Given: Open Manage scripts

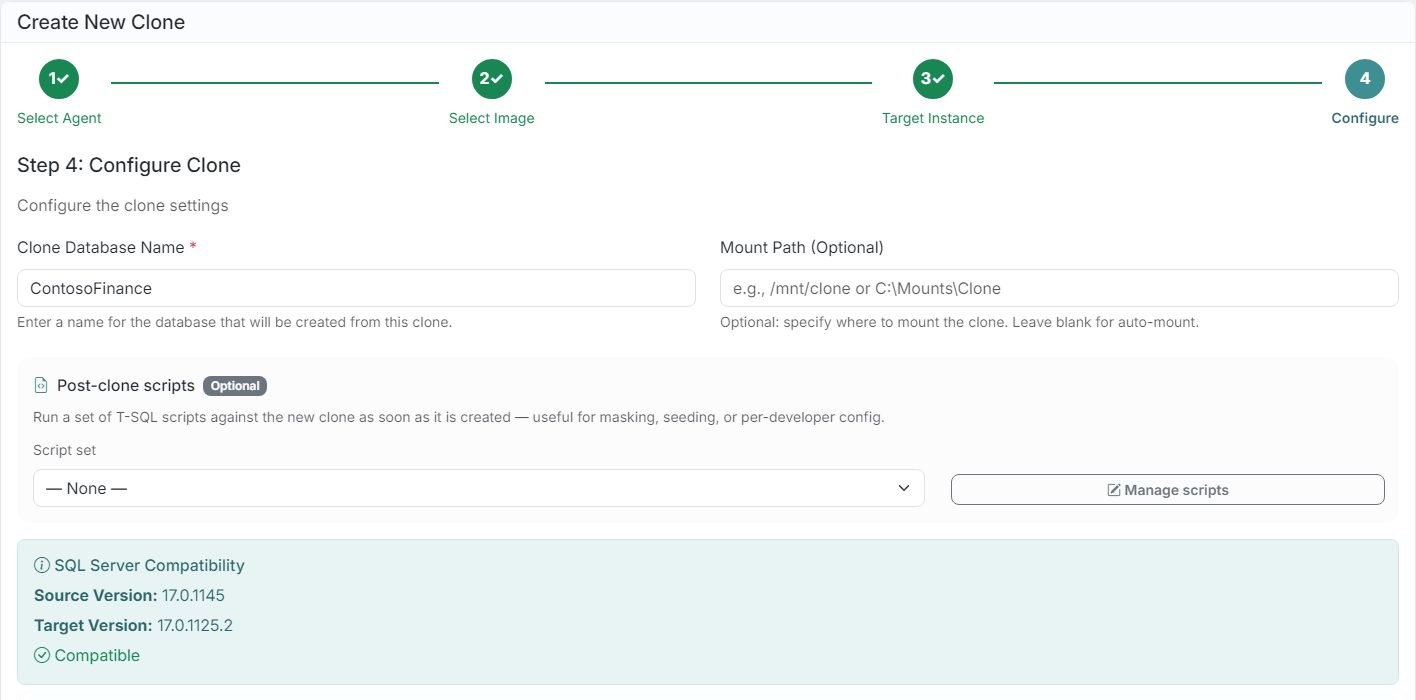Looking at the screenshot, I should (x=1168, y=490).
